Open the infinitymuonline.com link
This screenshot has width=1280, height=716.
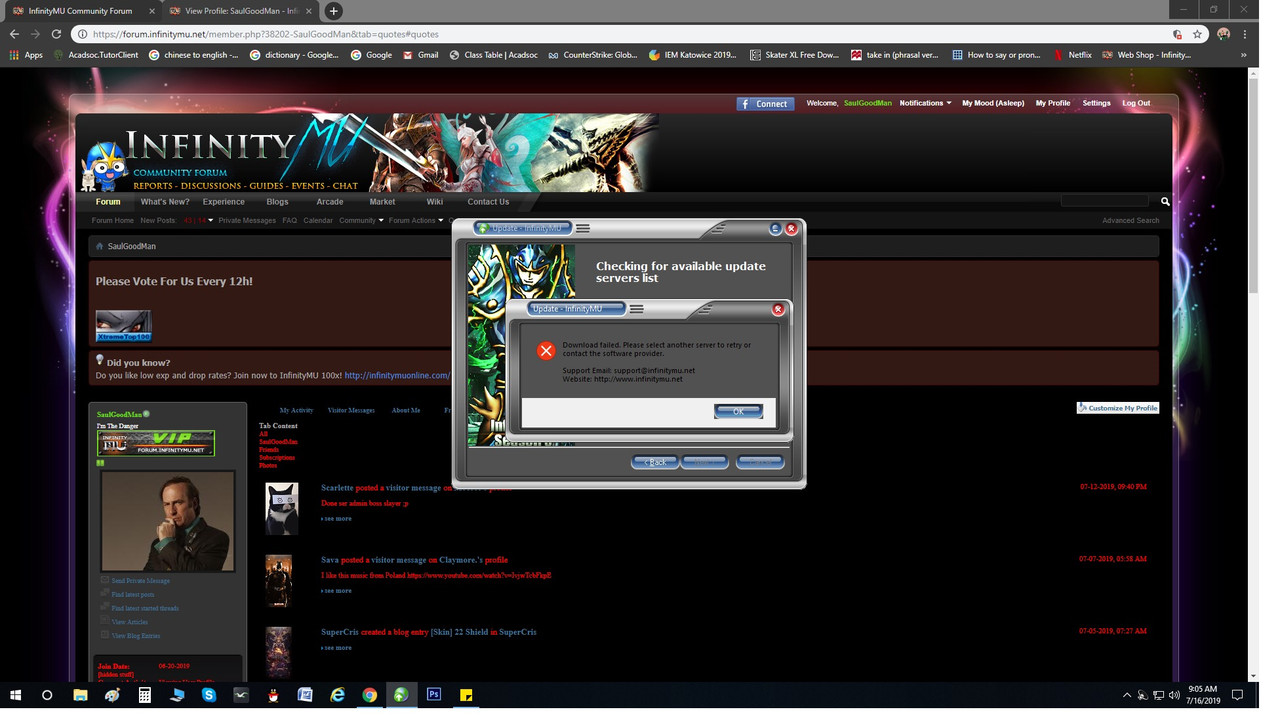point(397,376)
